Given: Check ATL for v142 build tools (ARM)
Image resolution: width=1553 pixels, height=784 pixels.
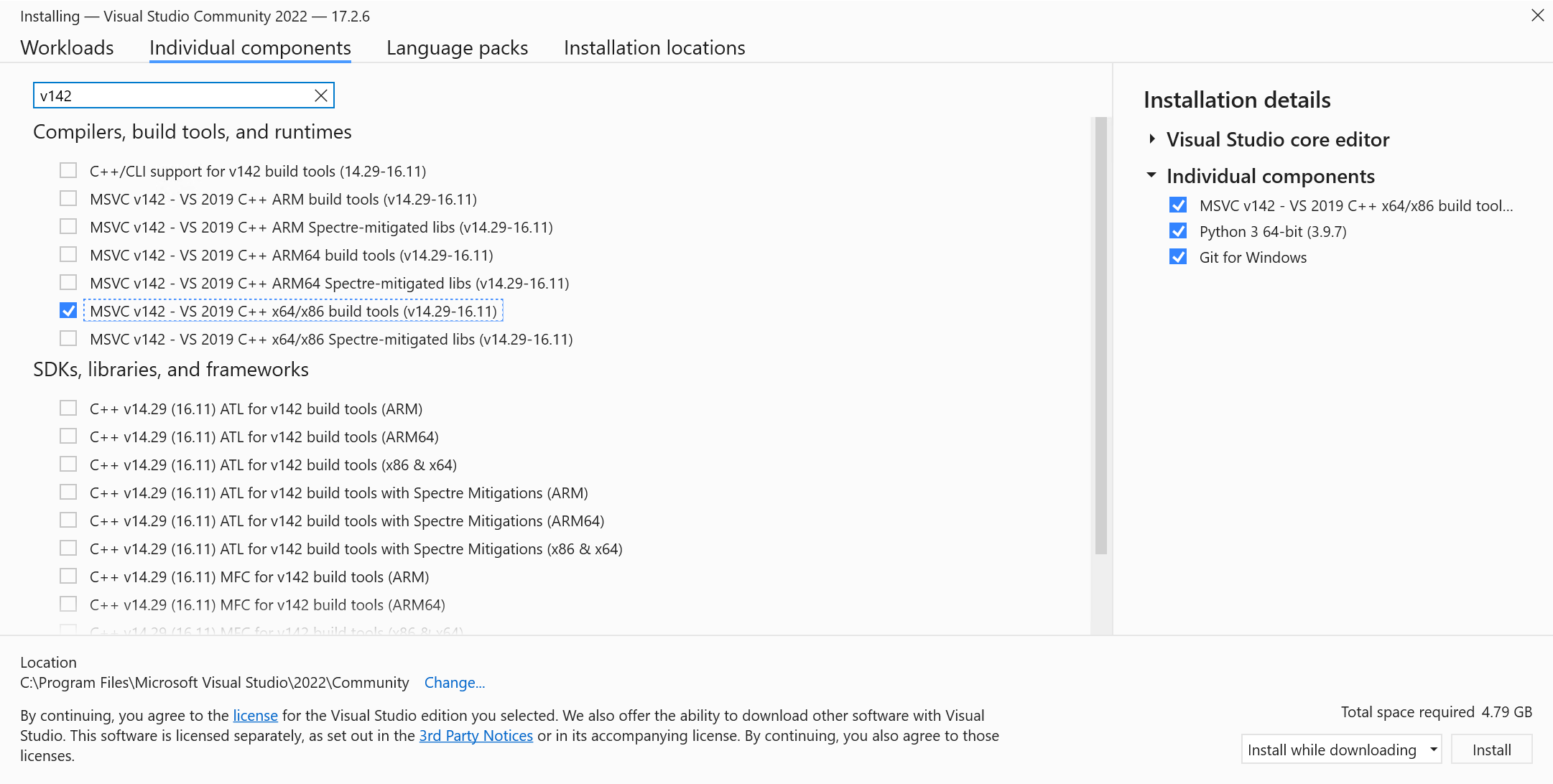Looking at the screenshot, I should [x=68, y=408].
